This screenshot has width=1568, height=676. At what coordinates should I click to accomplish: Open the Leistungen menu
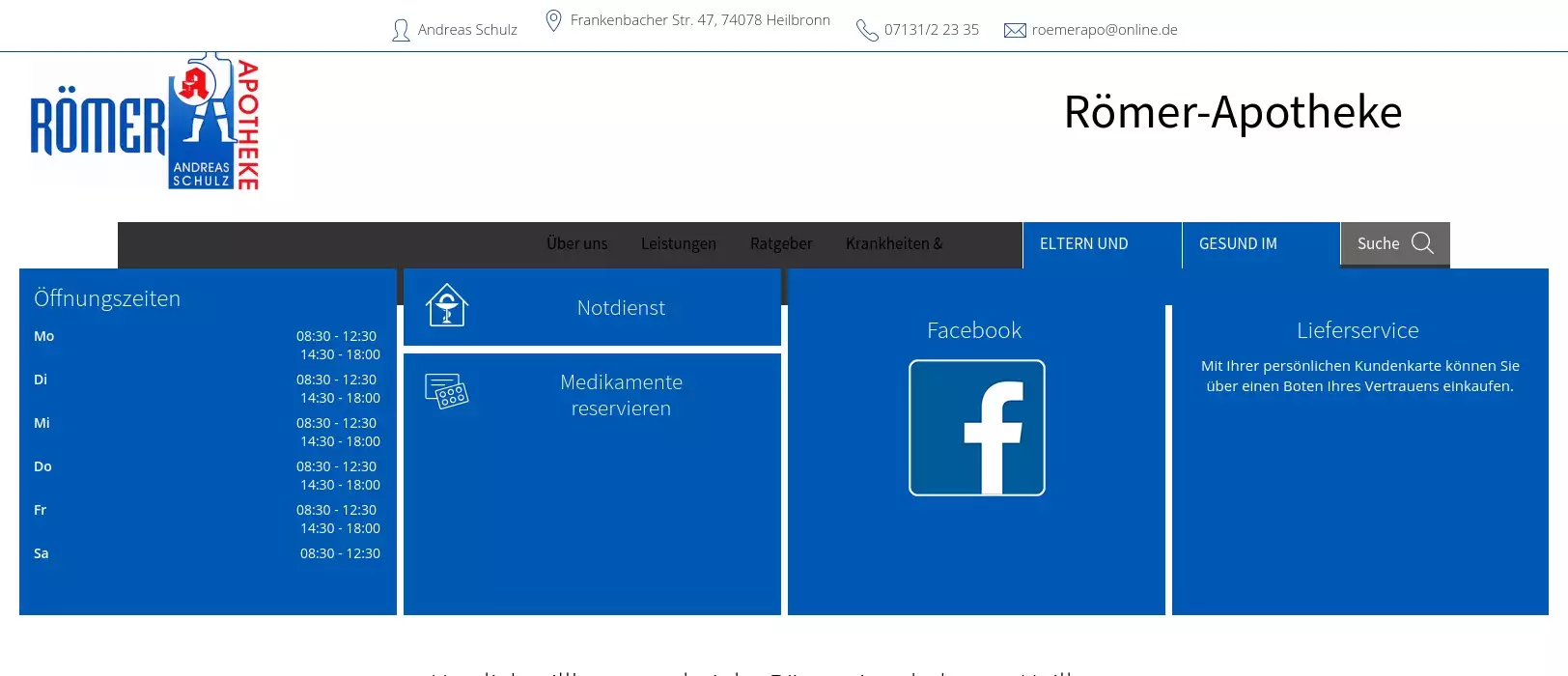pyautogui.click(x=678, y=244)
